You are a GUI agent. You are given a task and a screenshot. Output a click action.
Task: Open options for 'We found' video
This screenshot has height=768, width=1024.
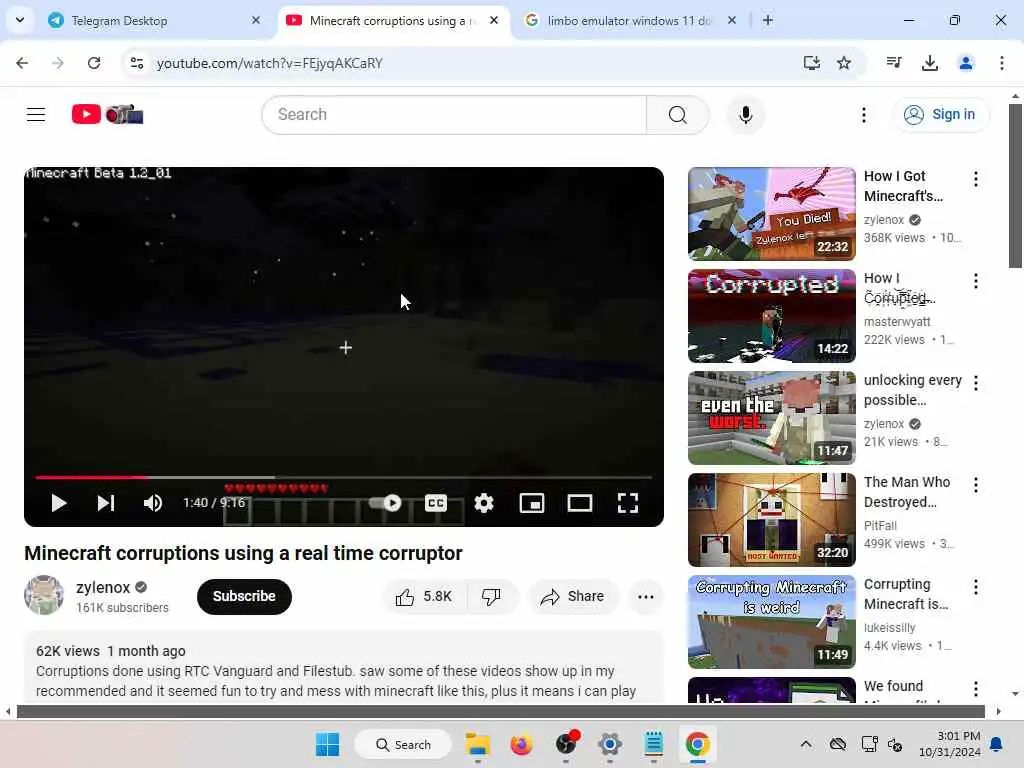976,688
